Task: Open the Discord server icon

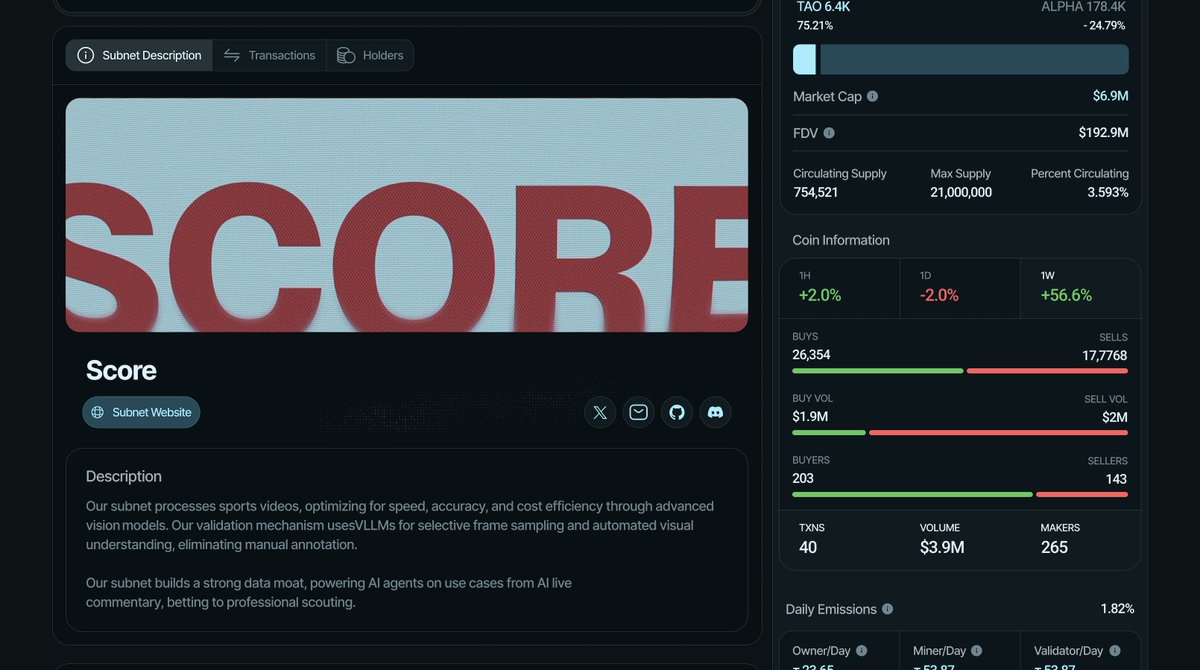Action: pos(715,412)
